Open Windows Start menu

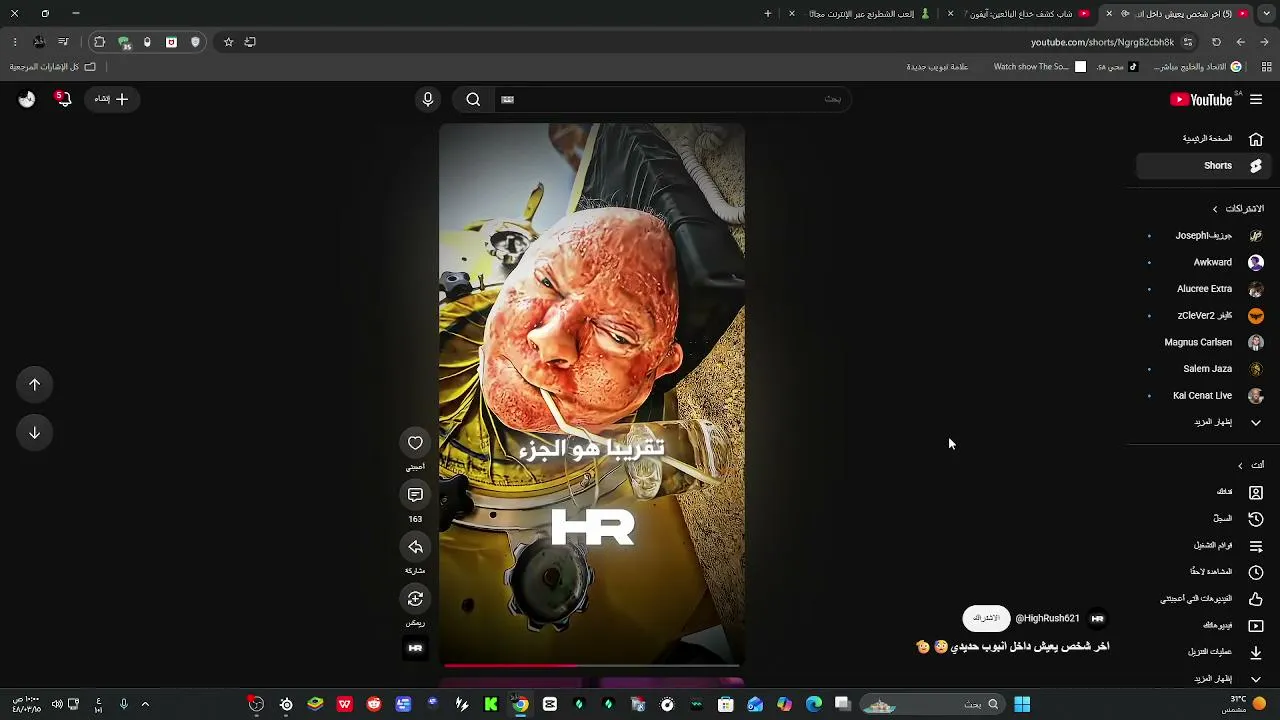(x=1022, y=704)
